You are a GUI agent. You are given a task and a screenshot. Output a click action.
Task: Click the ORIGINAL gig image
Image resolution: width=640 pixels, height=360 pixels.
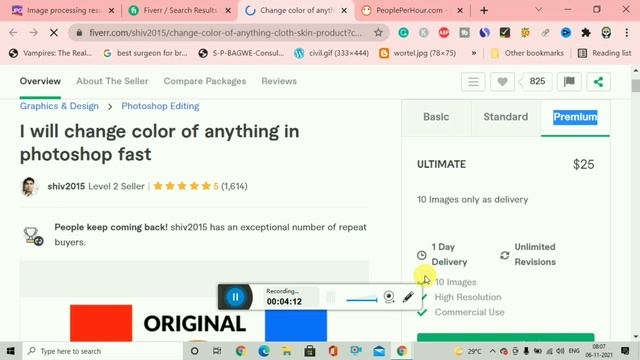point(194,301)
